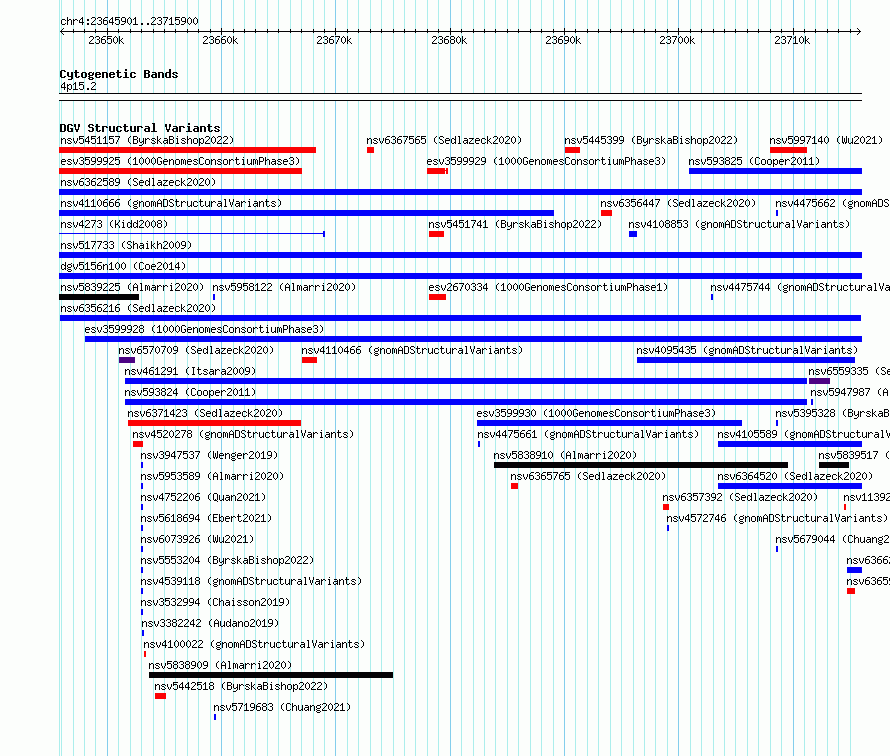Click nsv517733 (Shaikh2009) label
This screenshot has height=756, width=890.
[x=126, y=245]
